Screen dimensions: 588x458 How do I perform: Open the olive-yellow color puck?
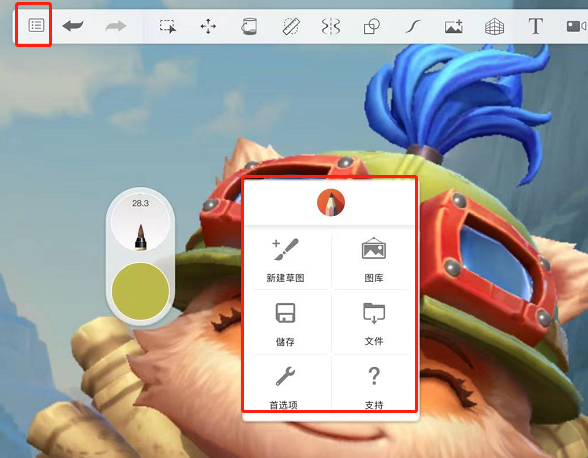[141, 291]
